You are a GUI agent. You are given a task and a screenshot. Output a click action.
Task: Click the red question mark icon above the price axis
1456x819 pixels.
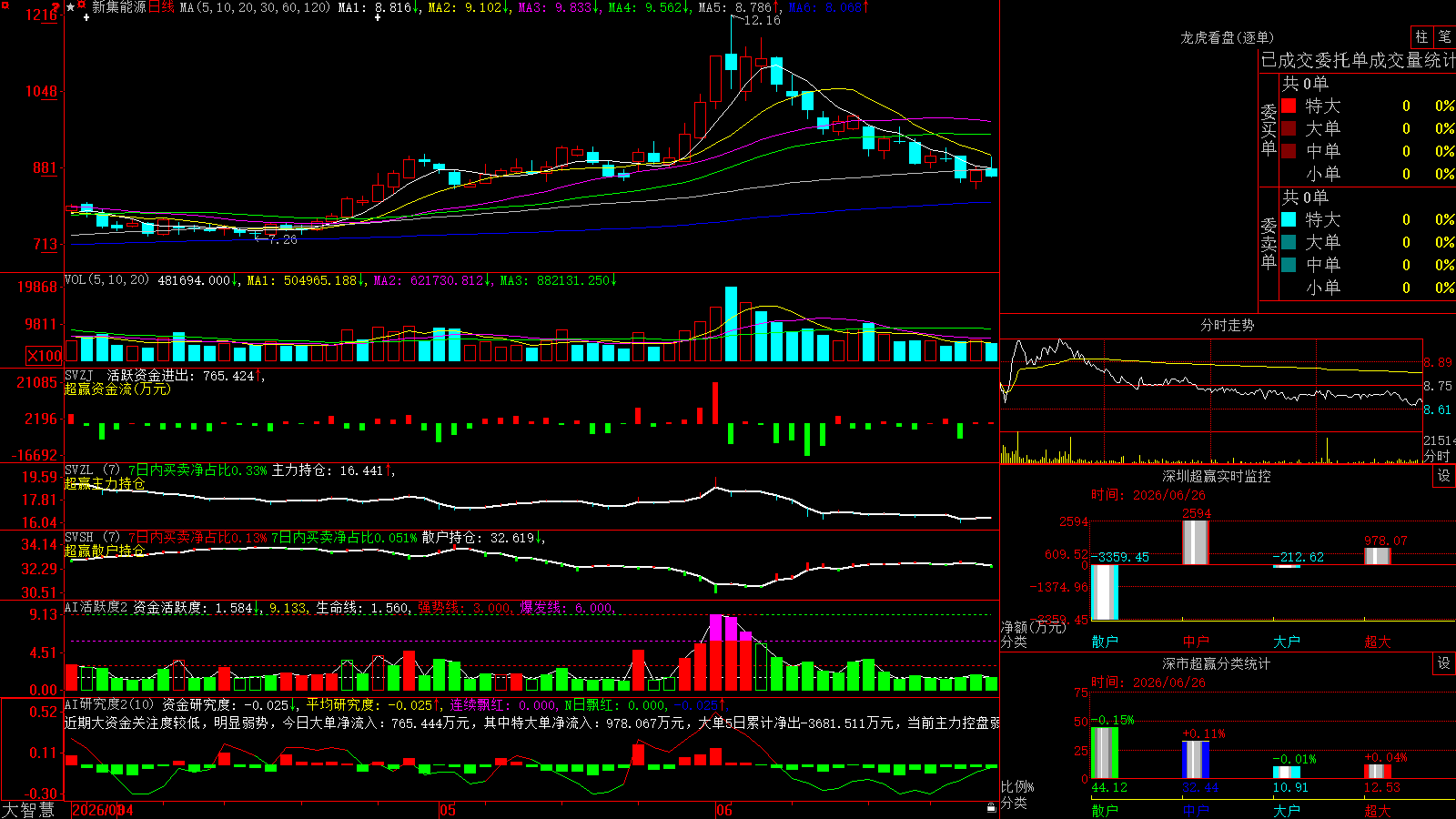click(x=57, y=6)
